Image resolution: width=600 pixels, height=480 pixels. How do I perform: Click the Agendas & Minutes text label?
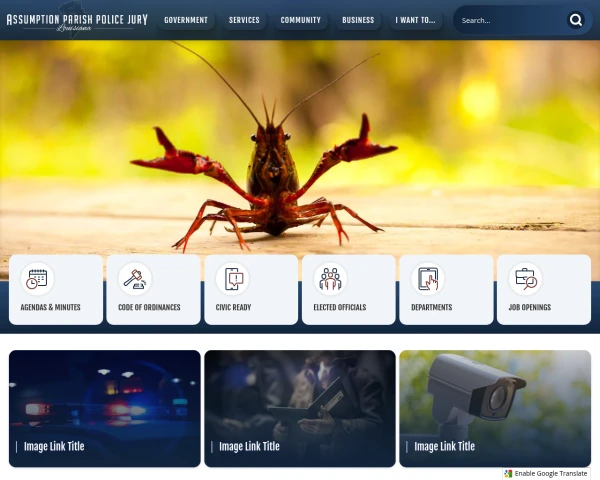pyautogui.click(x=50, y=307)
